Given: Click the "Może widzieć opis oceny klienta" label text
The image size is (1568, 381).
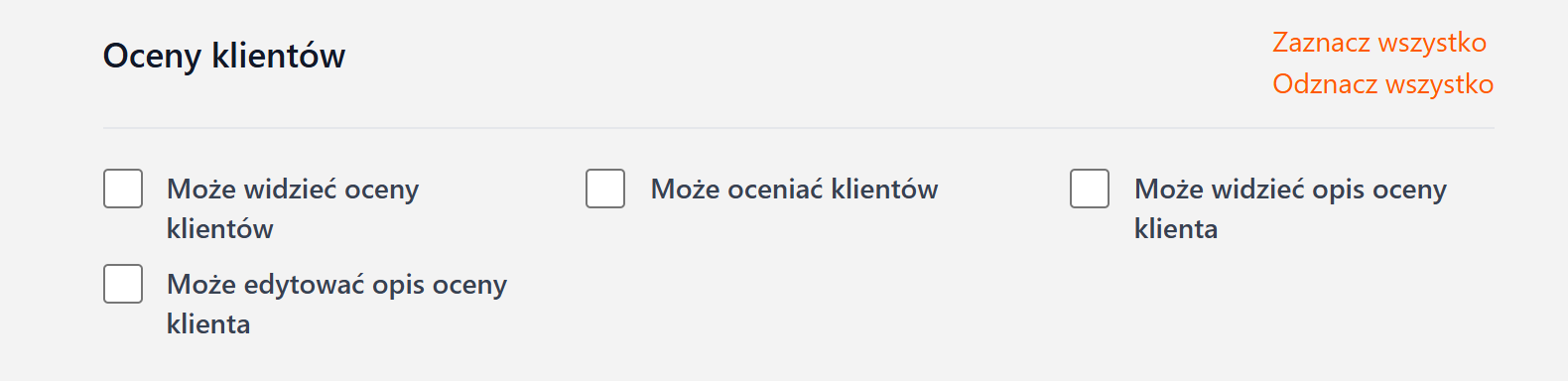Looking at the screenshot, I should click(1290, 208).
